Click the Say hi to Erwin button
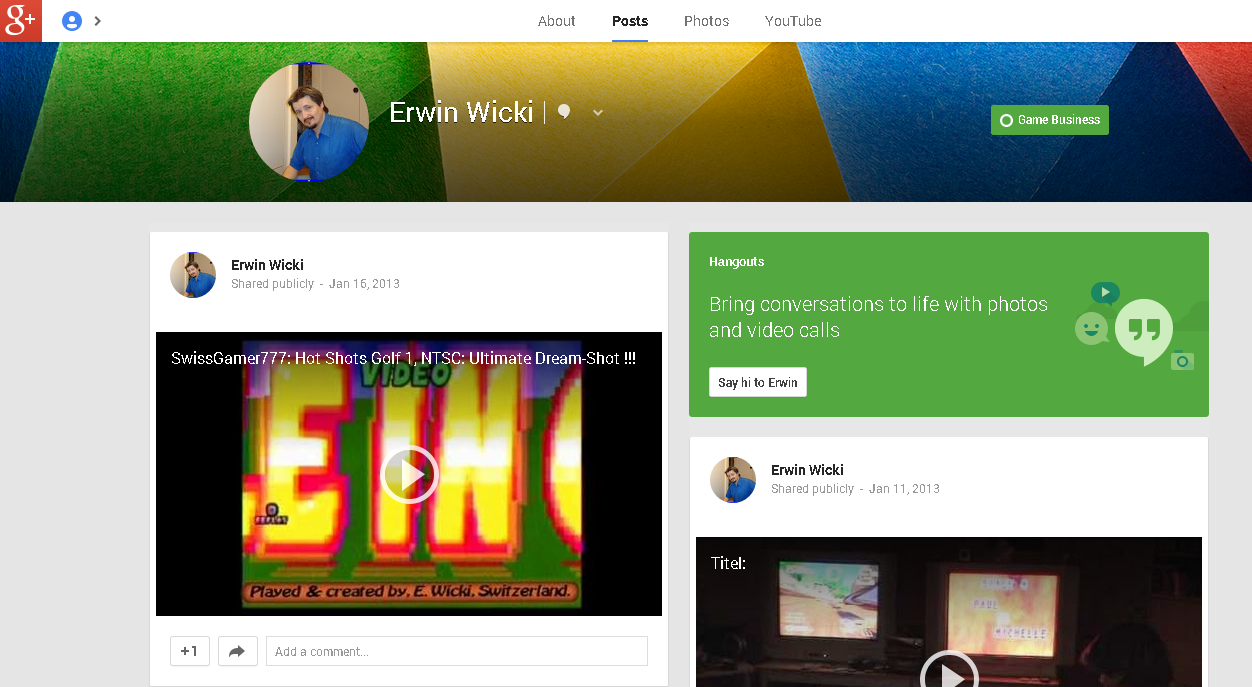Viewport: 1252px width, 687px height. pyautogui.click(x=758, y=382)
